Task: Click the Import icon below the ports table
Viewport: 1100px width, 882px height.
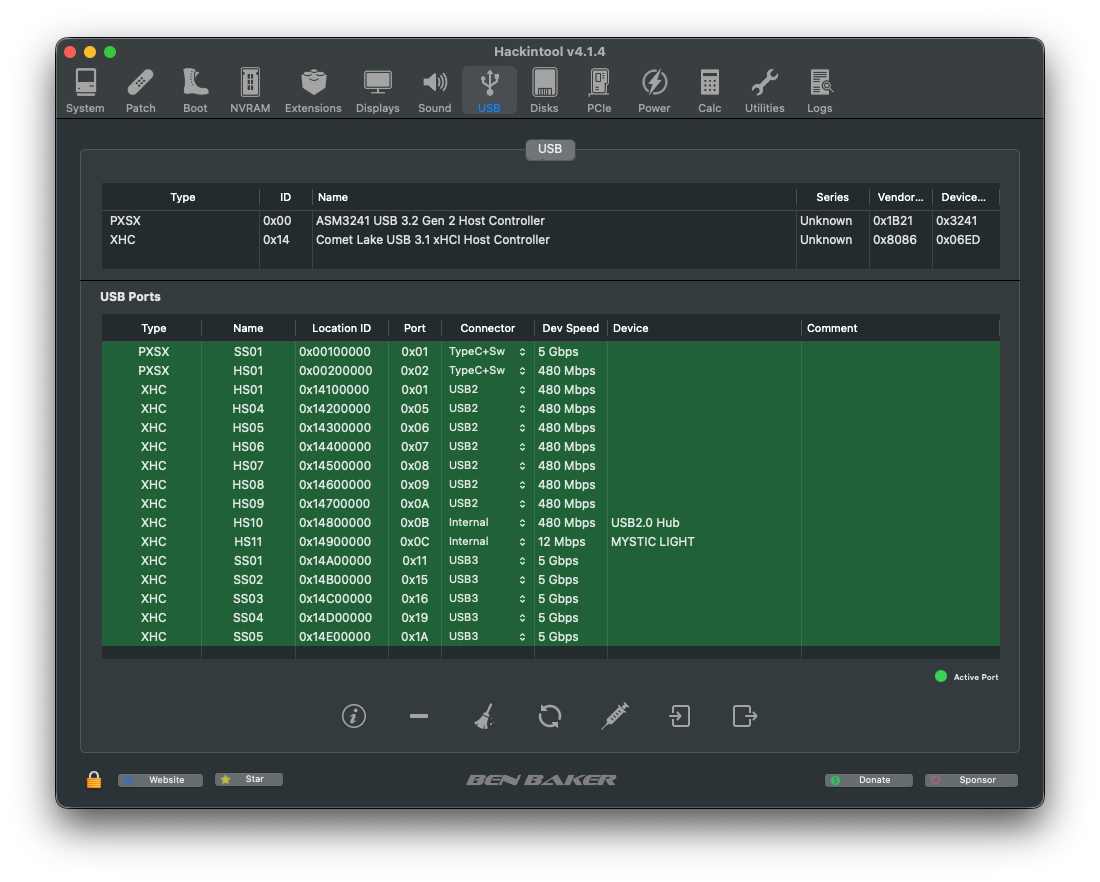Action: [680, 716]
